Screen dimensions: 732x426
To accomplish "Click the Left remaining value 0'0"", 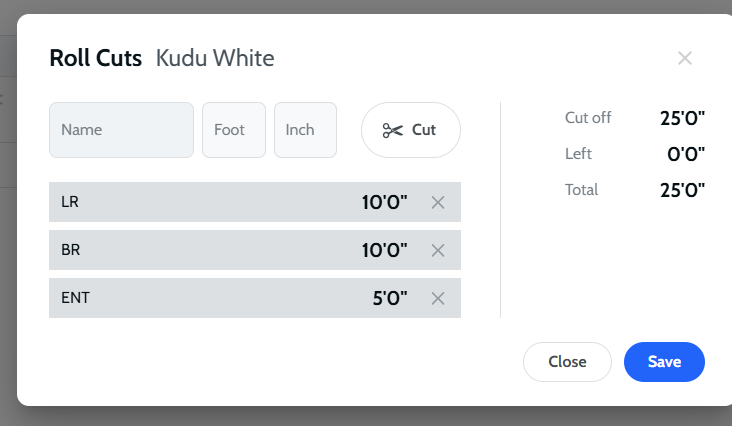I will point(686,154).
